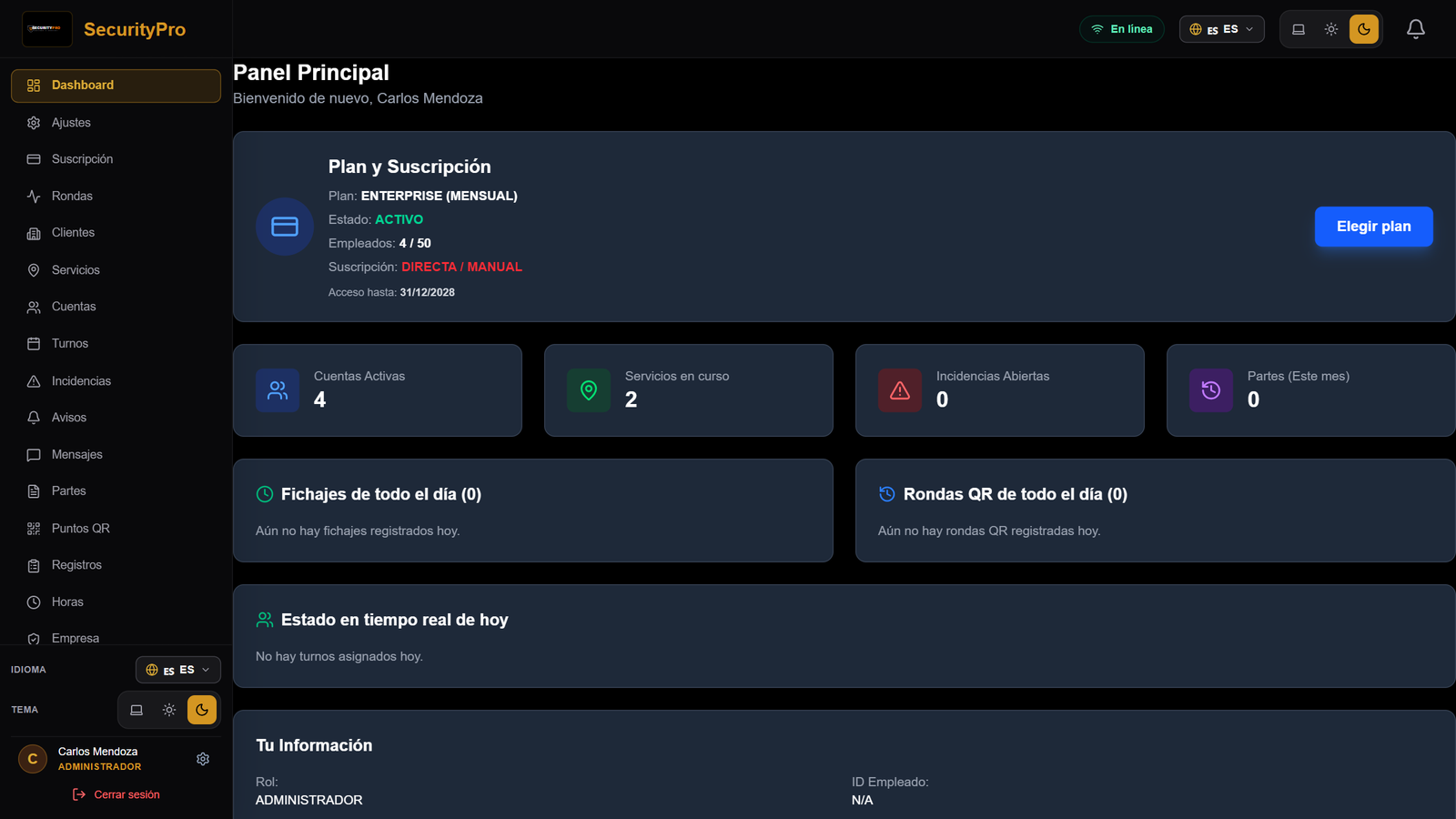
Task: Open Clientes from the sidebar
Action: click(x=116, y=233)
